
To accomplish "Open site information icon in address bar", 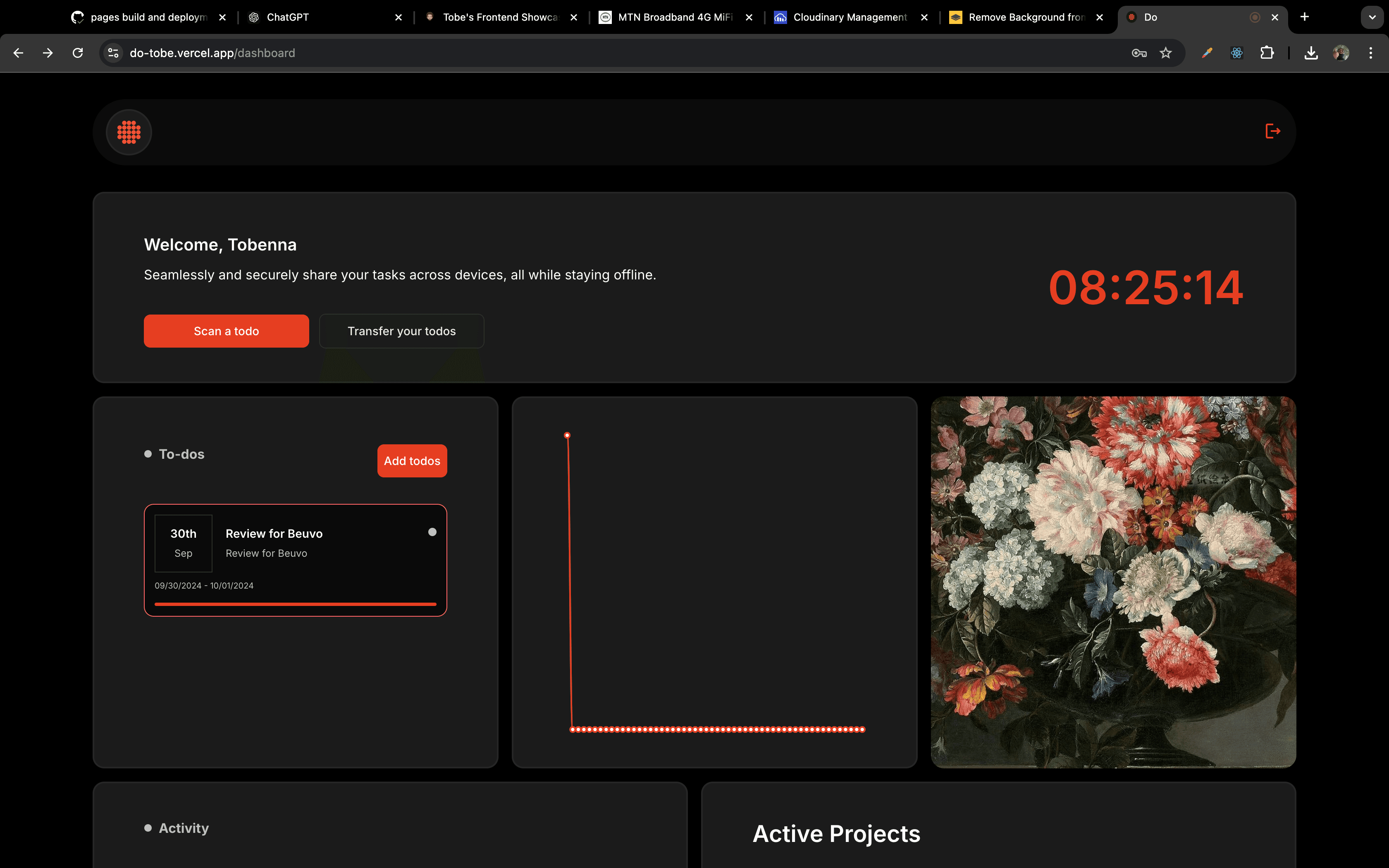I will 113,53.
